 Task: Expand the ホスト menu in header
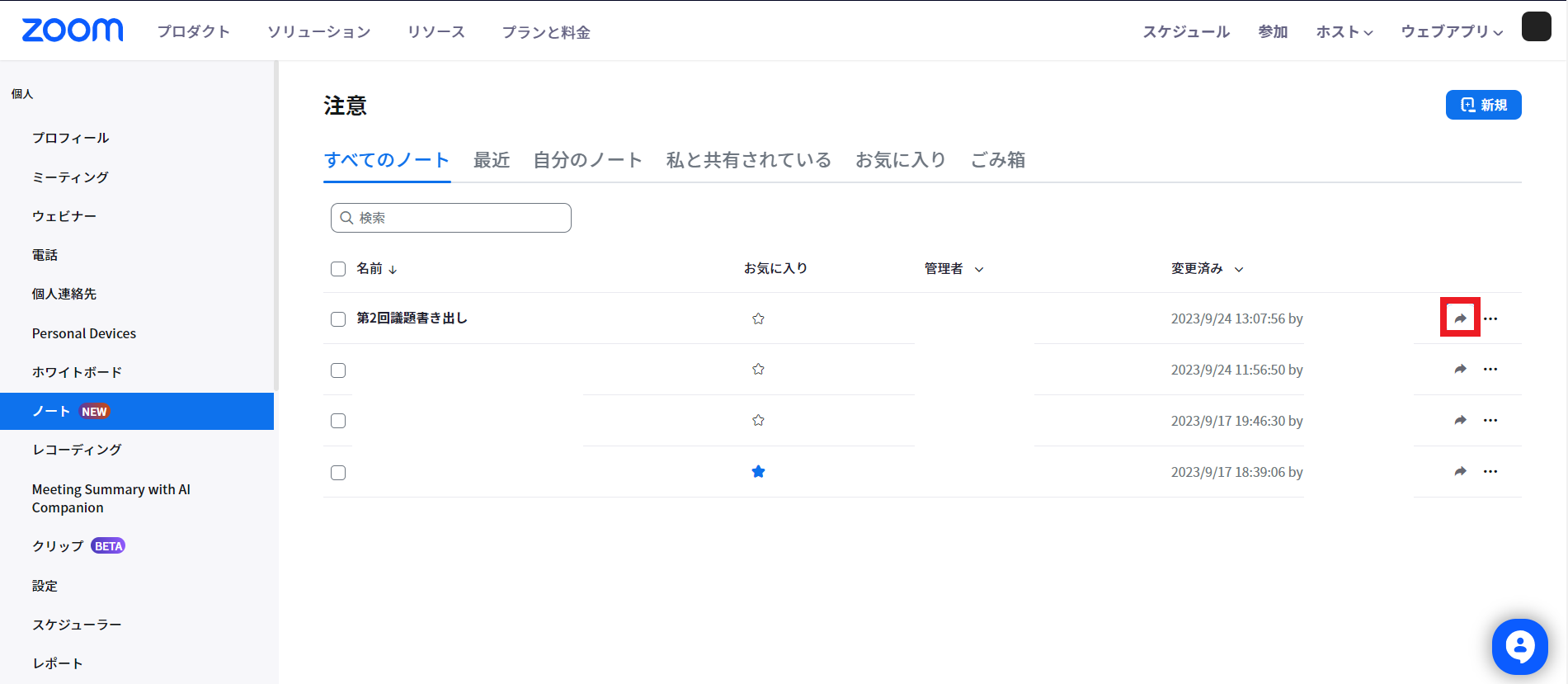pos(1344,32)
